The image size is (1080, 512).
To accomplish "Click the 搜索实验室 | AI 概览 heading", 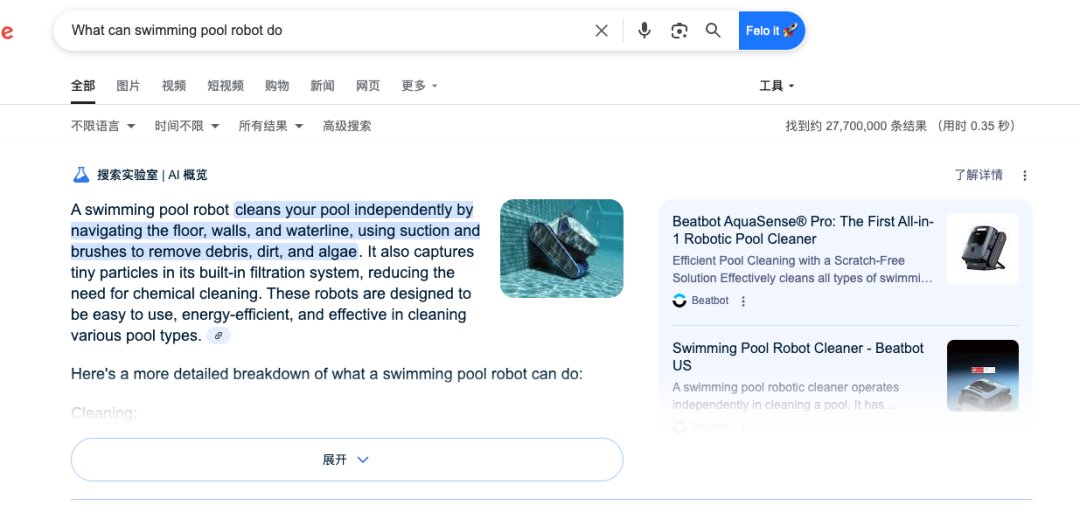I will 152,175.
